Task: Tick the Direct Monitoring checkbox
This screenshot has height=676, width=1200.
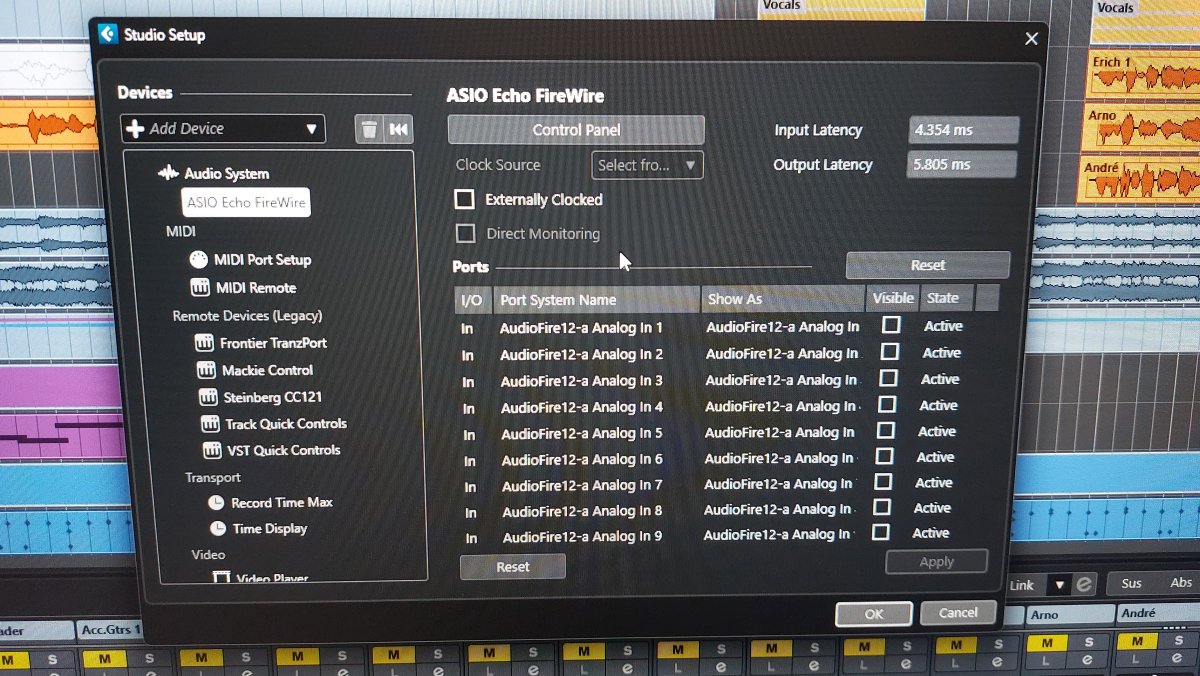Action: point(465,233)
